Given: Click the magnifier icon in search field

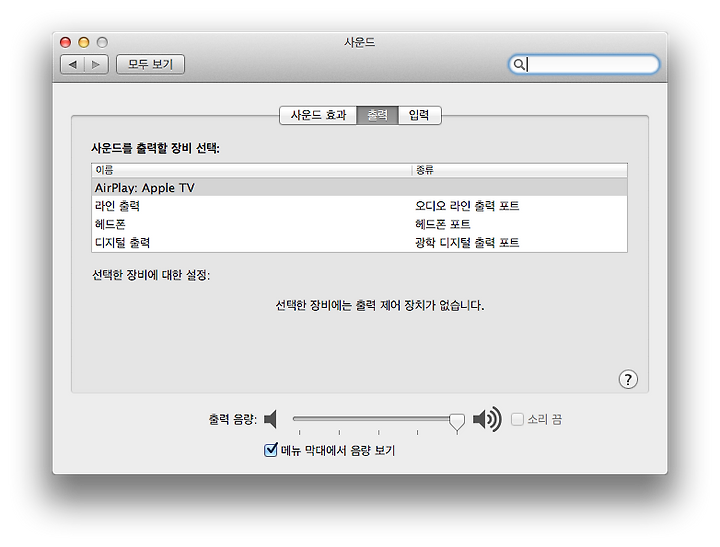Looking at the screenshot, I should 518,64.
